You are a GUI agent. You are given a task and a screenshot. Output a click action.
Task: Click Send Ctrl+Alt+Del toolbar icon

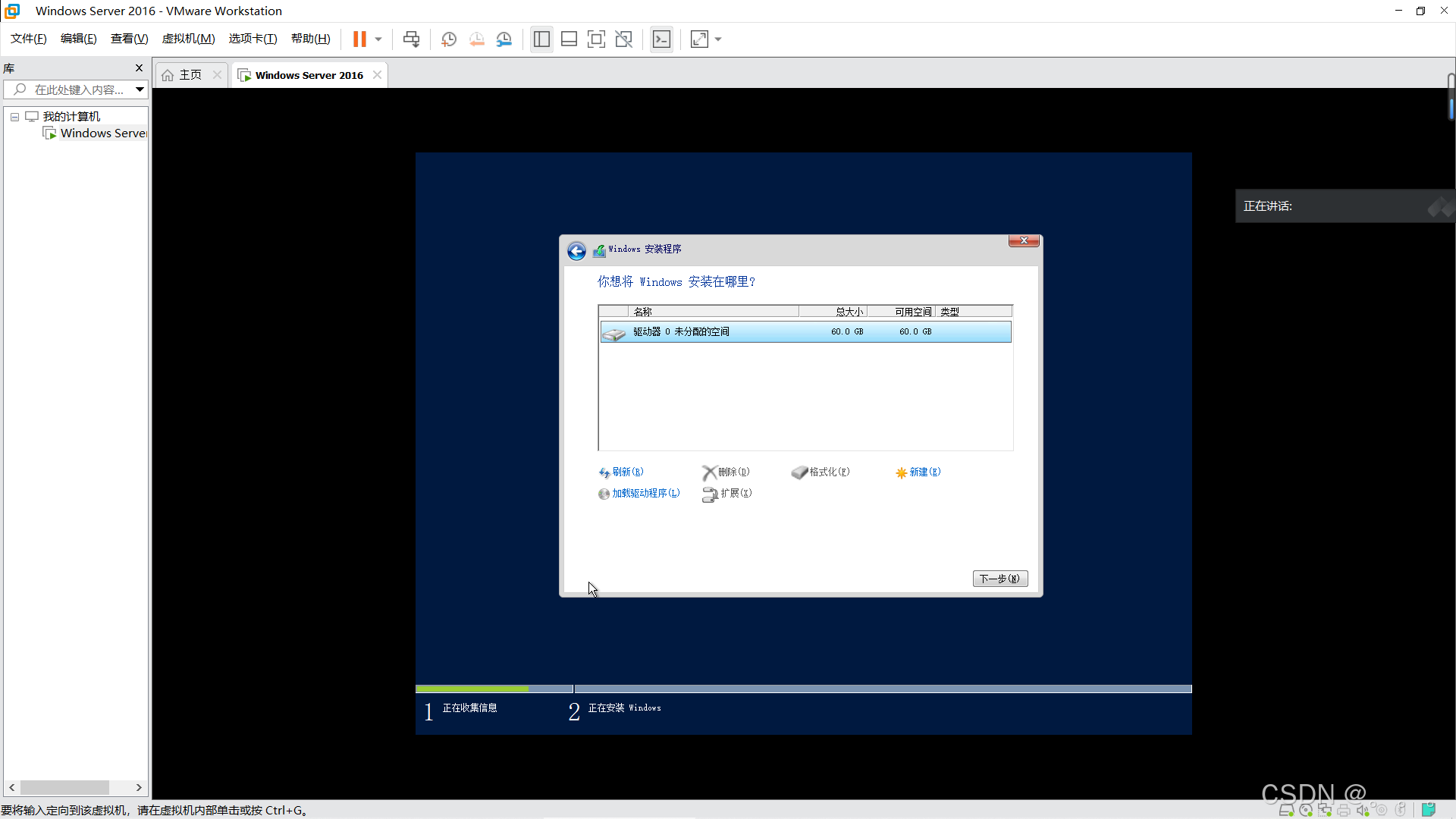click(x=411, y=39)
